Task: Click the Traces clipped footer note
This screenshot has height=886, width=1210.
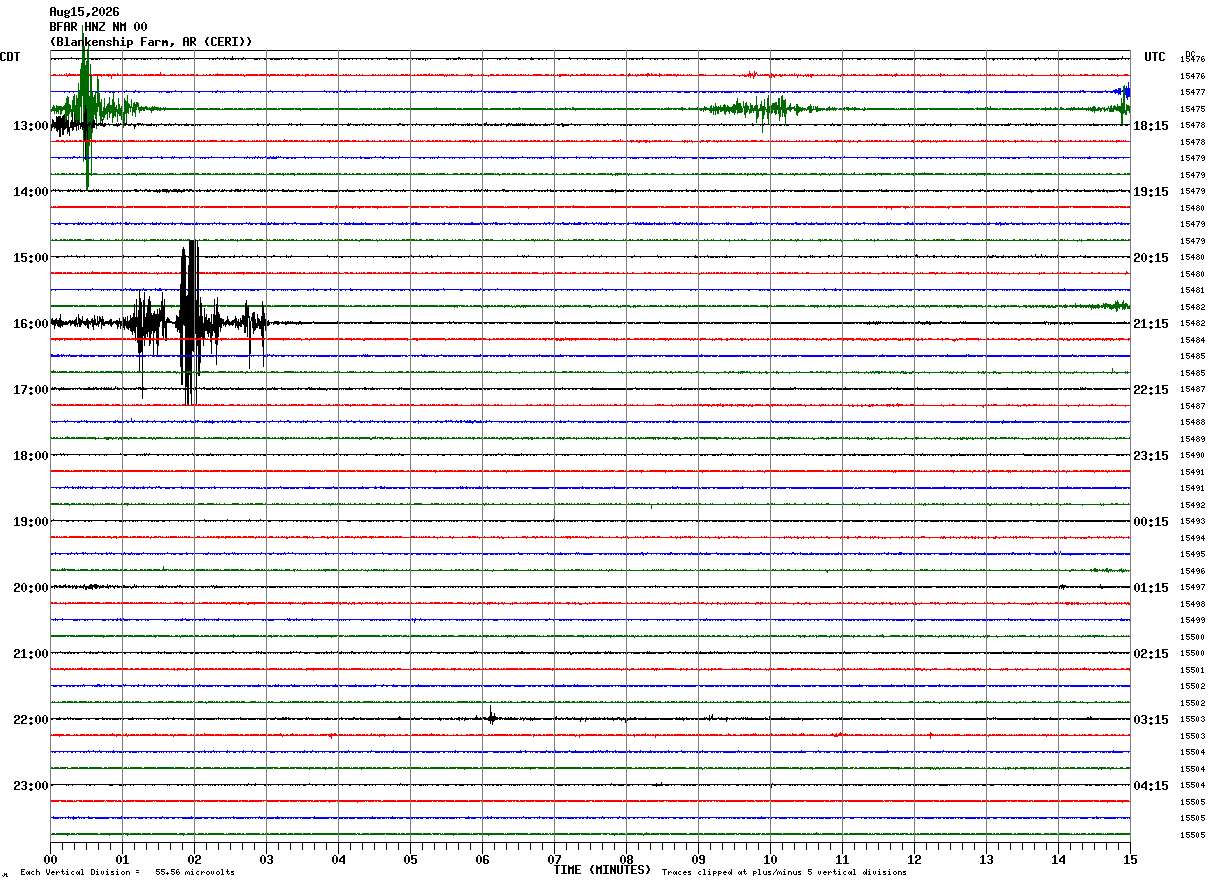Action: 784,872
